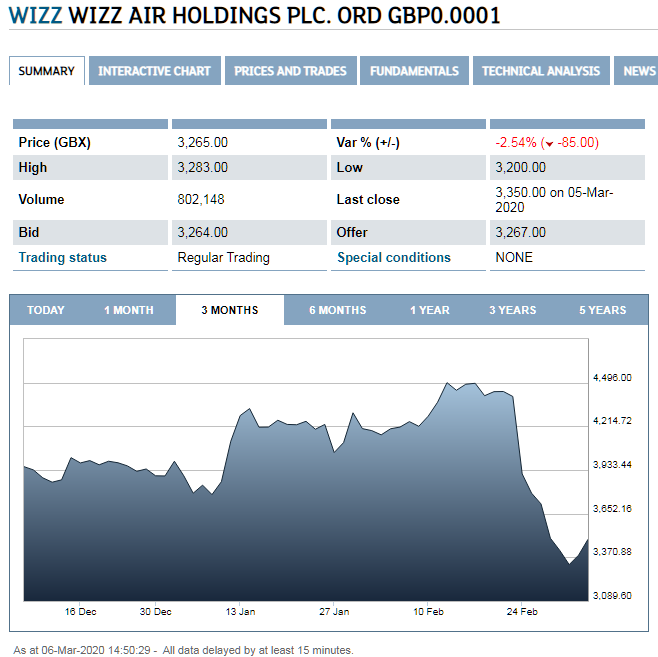Click the red down arrow icon
This screenshot has width=658, height=657.
(x=549, y=143)
